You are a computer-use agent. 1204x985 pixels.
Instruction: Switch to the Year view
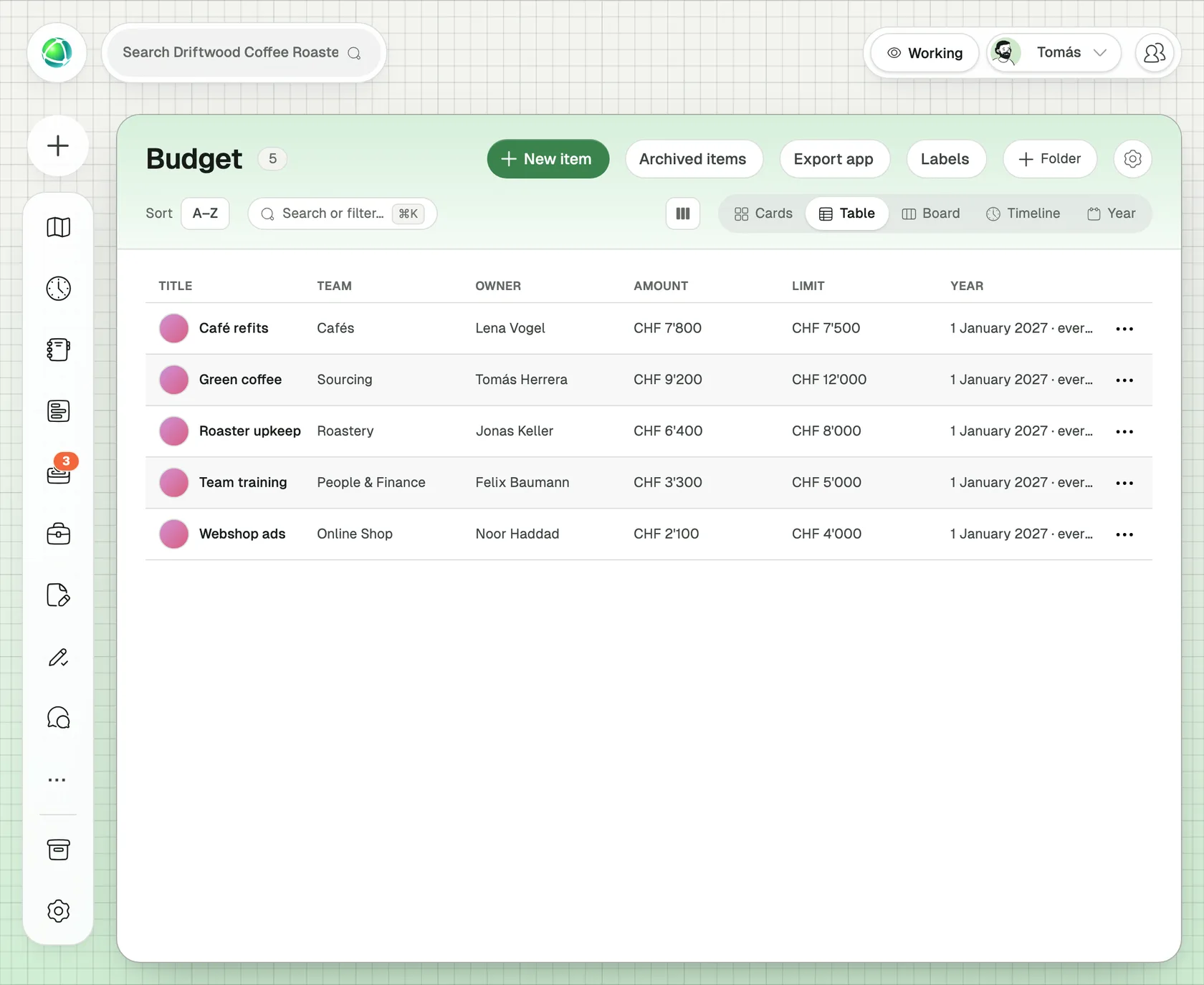point(1112,213)
